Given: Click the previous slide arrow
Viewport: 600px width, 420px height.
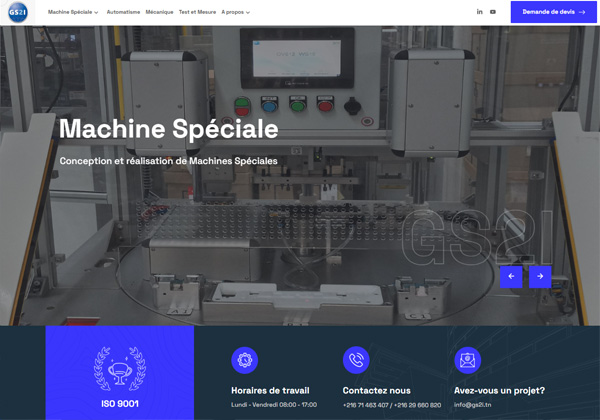Looking at the screenshot, I should pyautogui.click(x=511, y=276).
